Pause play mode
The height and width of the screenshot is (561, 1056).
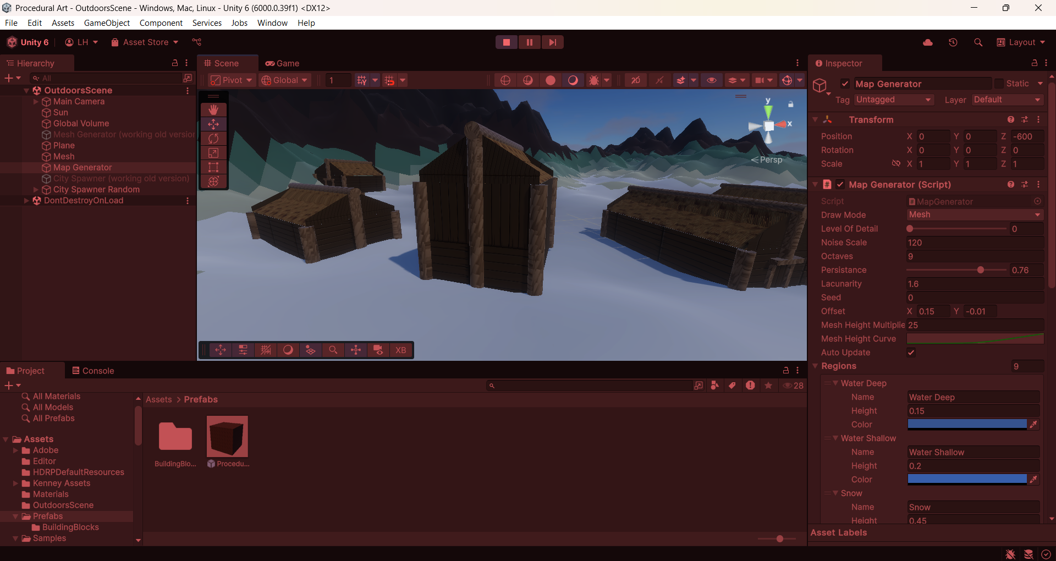coord(529,42)
